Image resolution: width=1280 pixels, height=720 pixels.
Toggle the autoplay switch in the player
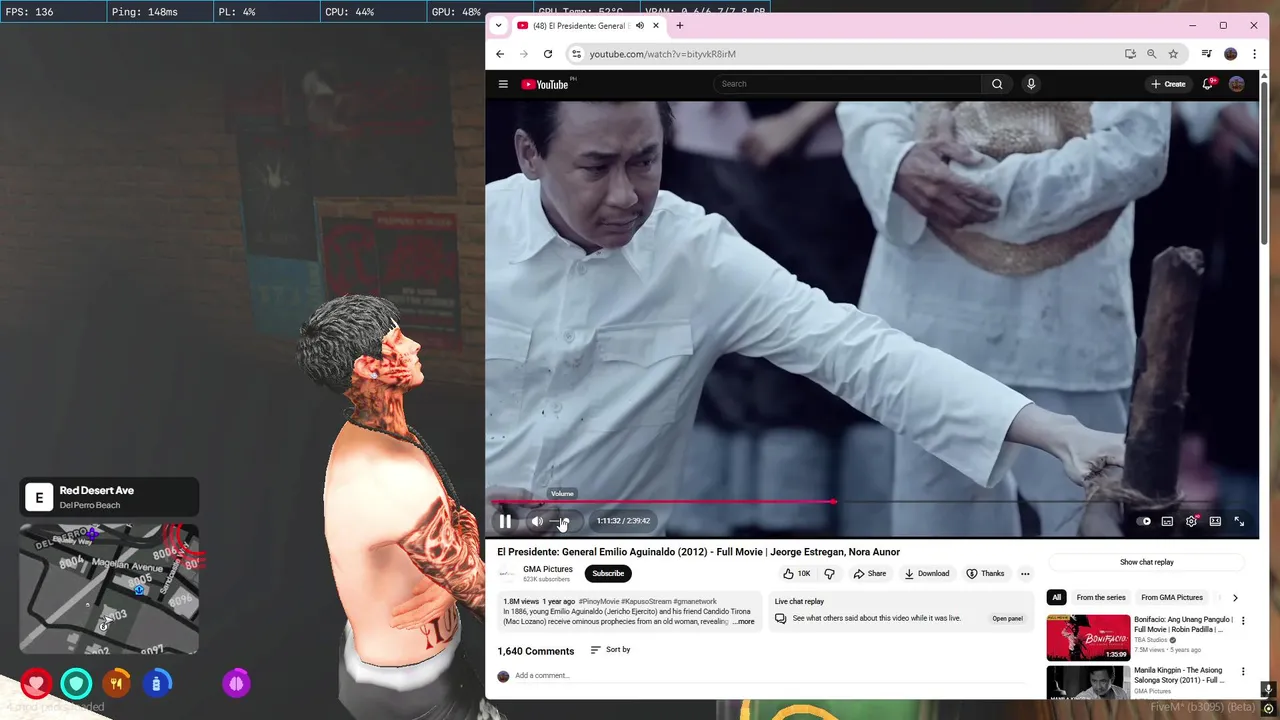[1145, 521]
